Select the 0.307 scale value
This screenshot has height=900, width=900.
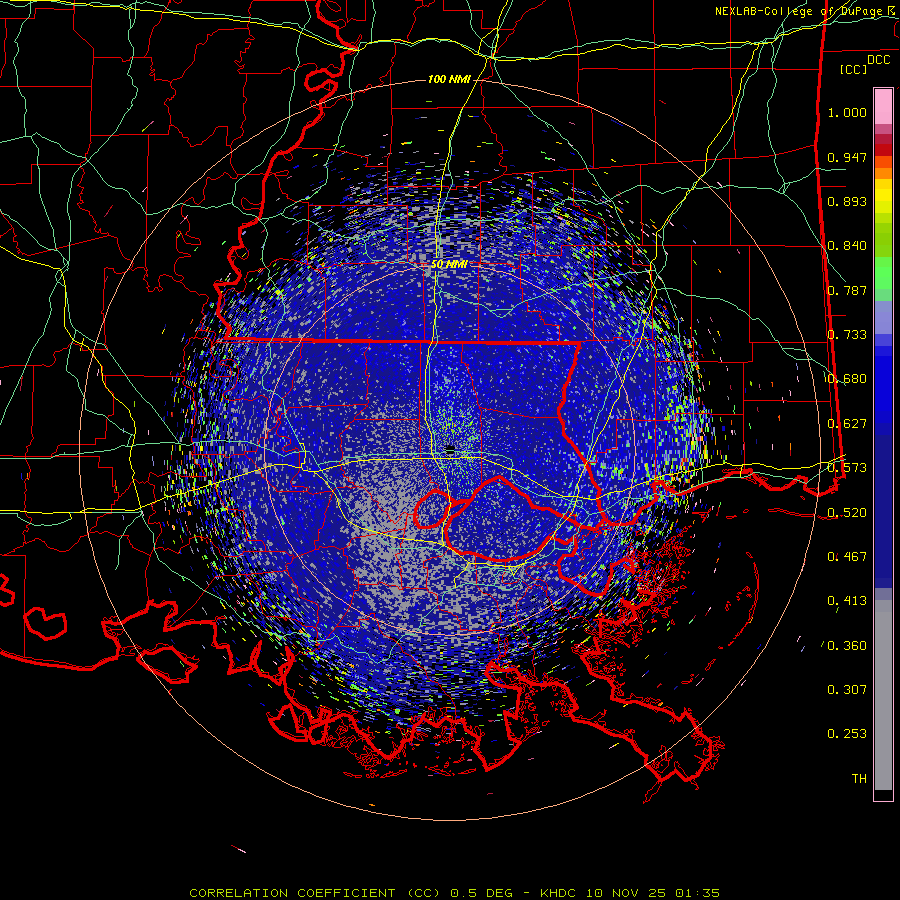click(x=847, y=690)
